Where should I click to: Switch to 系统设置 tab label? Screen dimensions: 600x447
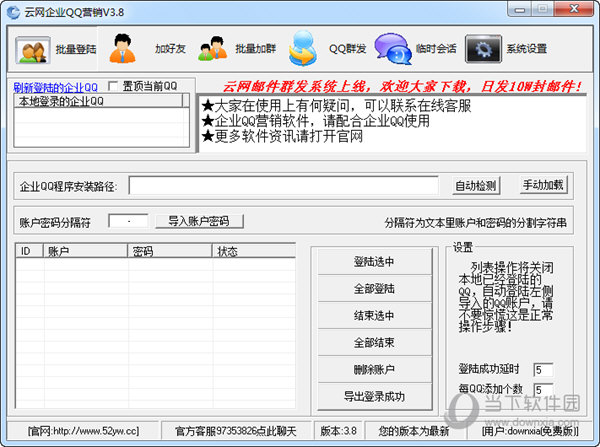tap(527, 49)
